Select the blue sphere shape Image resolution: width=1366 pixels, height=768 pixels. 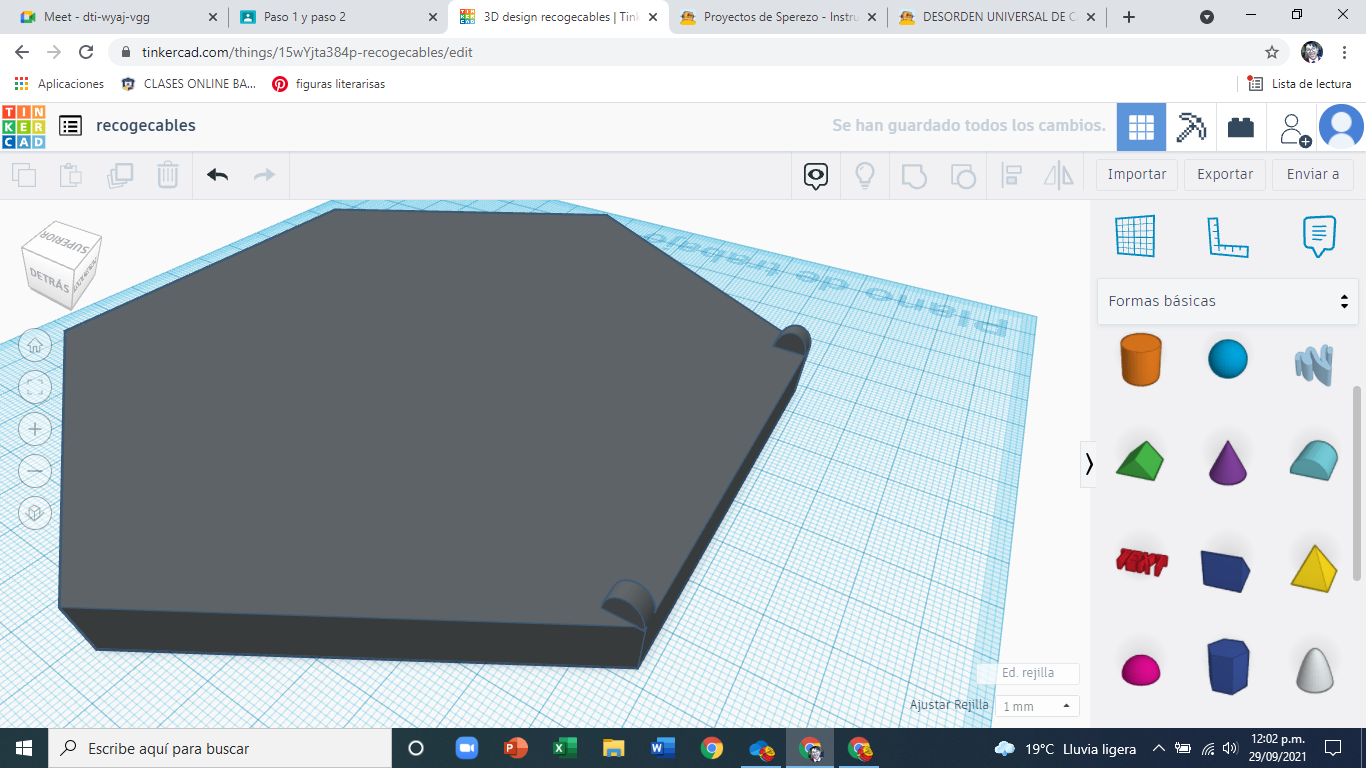1228,359
